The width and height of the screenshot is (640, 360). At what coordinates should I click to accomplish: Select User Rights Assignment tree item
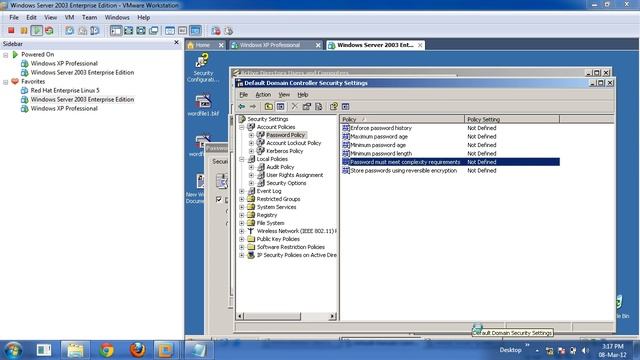tap(294, 175)
